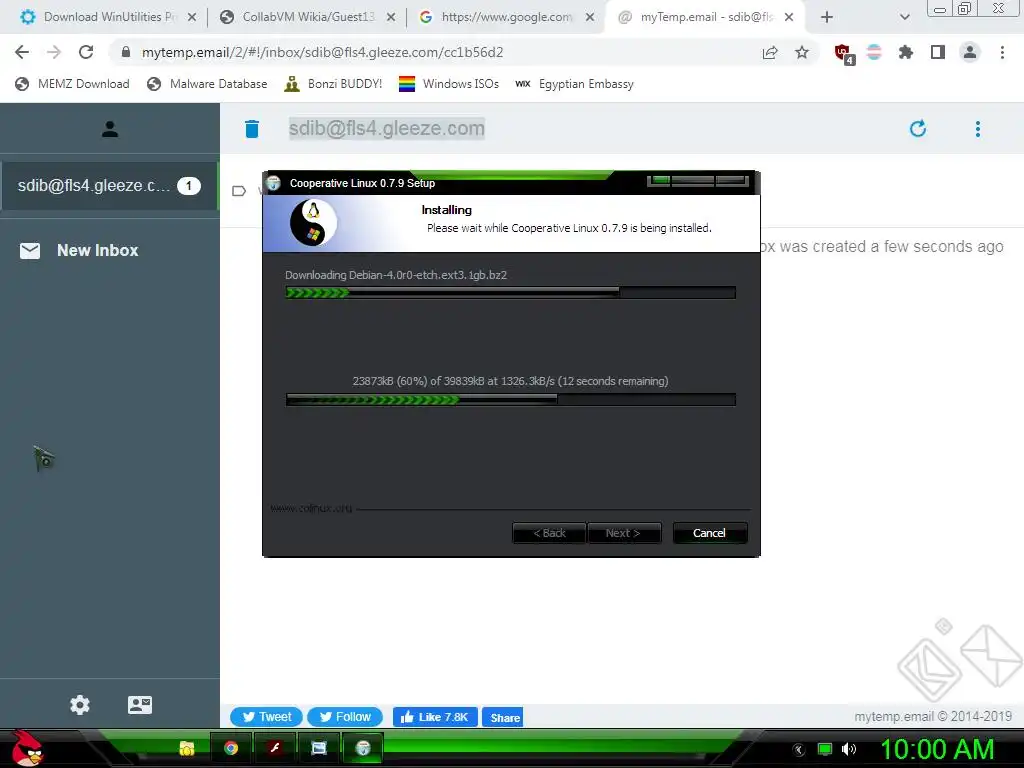Image resolution: width=1024 pixels, height=768 pixels.
Task: Click the Facebook Like 7.8K button
Action: click(435, 716)
